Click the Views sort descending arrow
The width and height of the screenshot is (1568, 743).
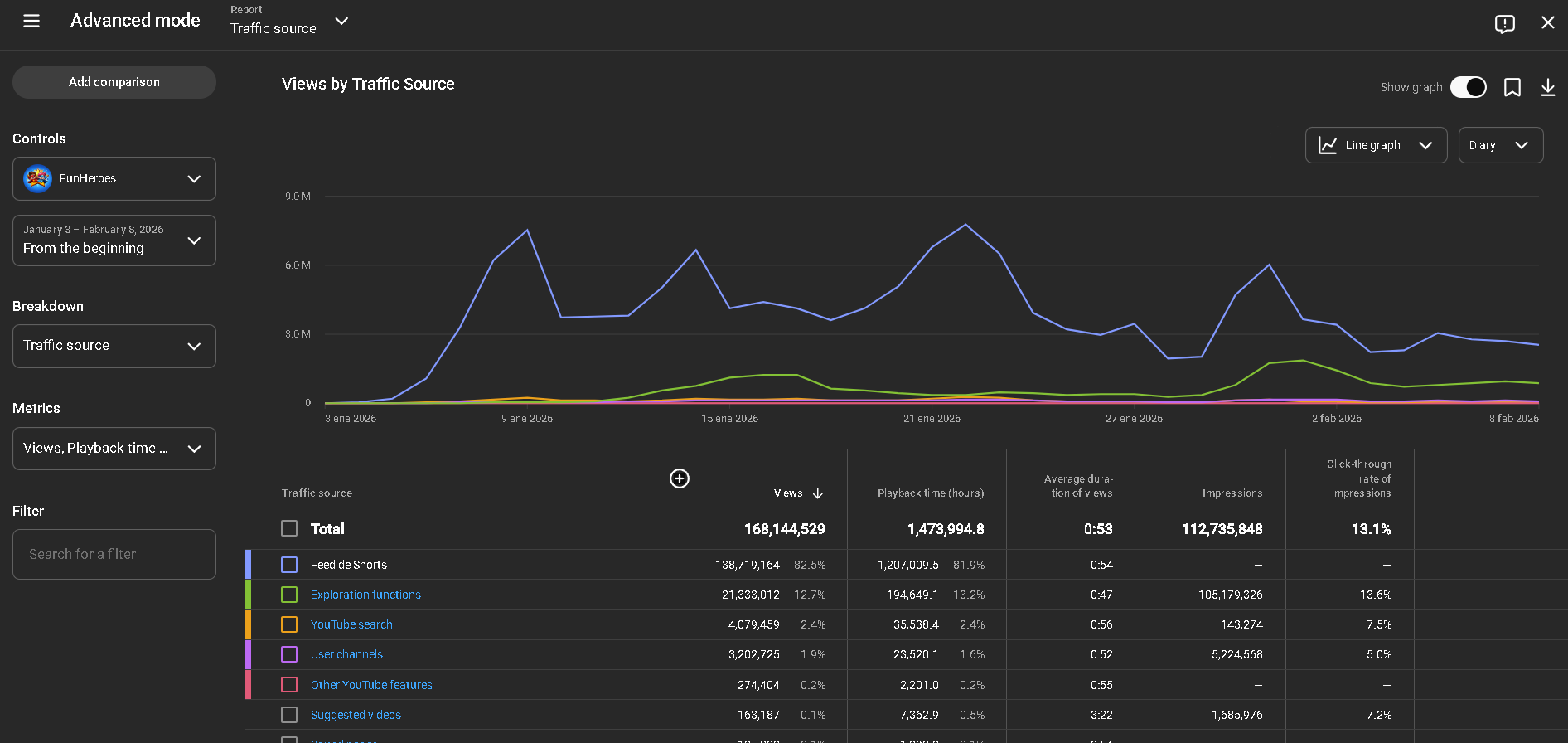818,493
